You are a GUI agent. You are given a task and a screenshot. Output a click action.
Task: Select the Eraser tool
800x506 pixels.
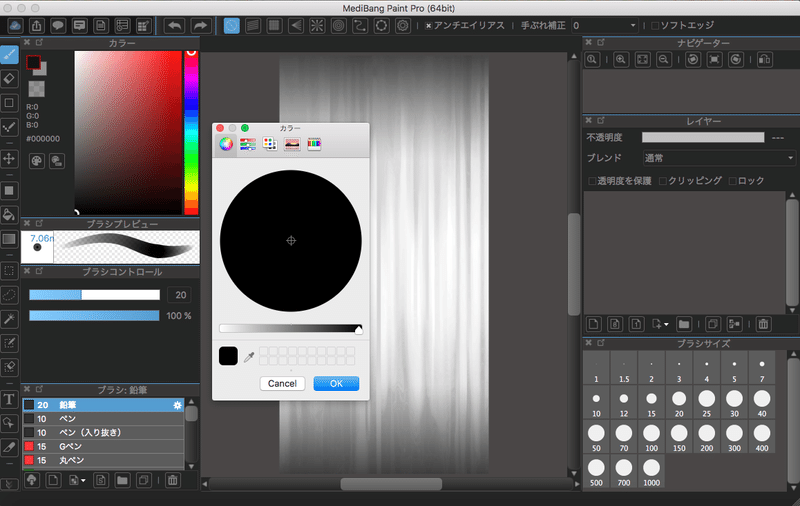point(9,79)
